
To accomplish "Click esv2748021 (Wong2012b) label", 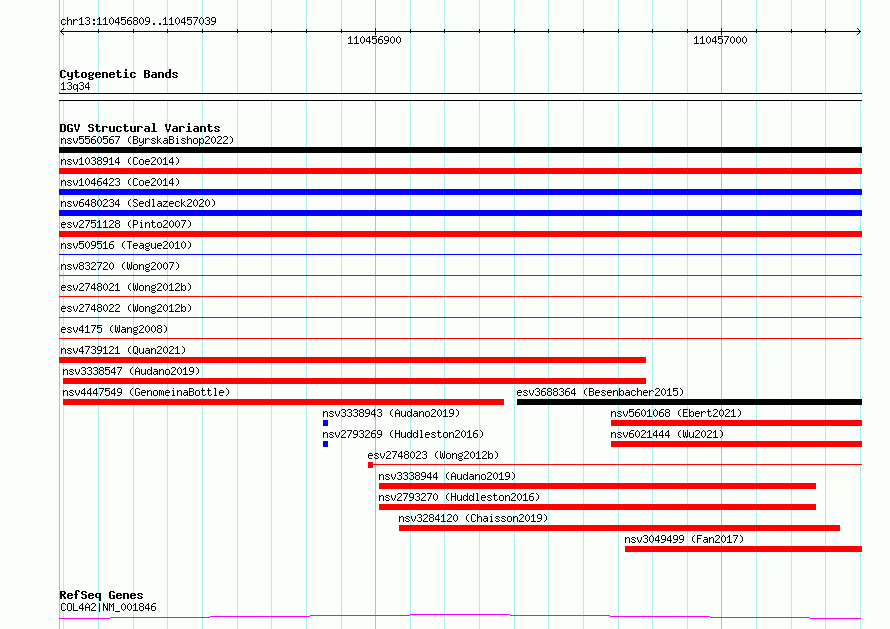I will [126, 287].
